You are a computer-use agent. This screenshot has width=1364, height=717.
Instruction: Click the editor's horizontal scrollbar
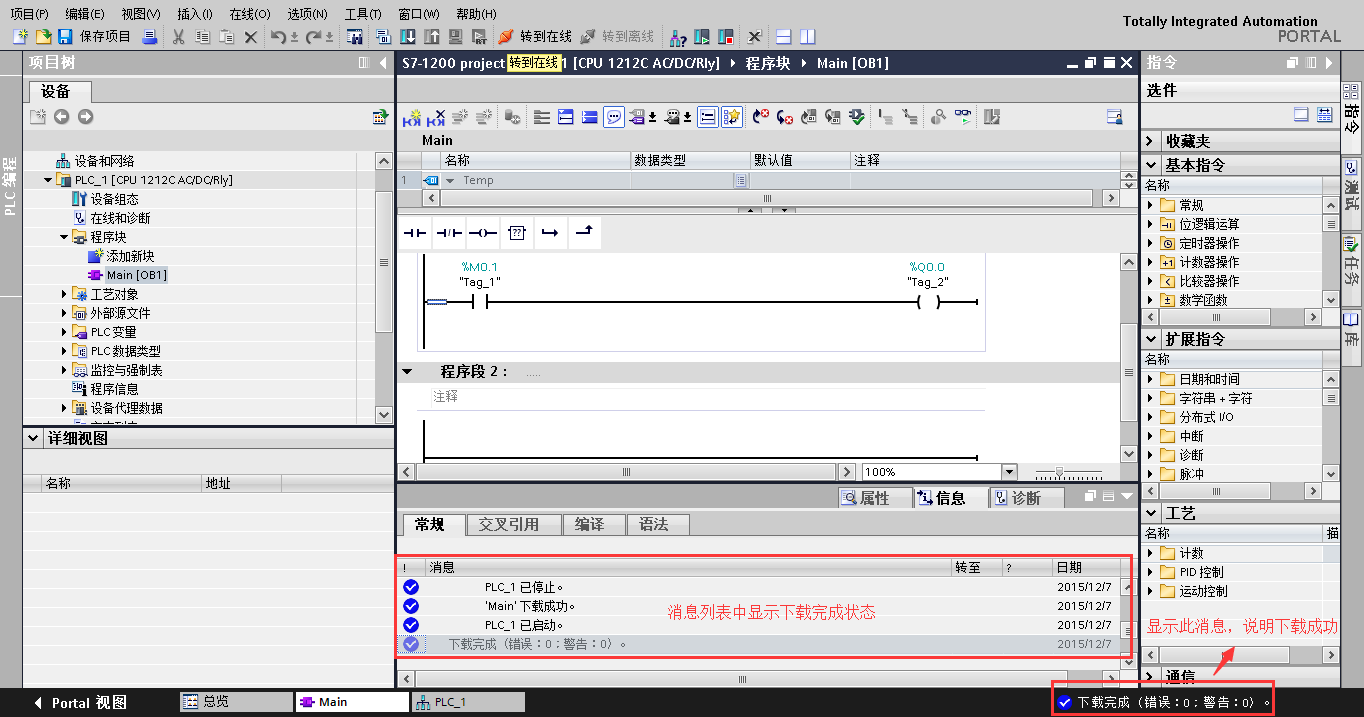(x=627, y=472)
